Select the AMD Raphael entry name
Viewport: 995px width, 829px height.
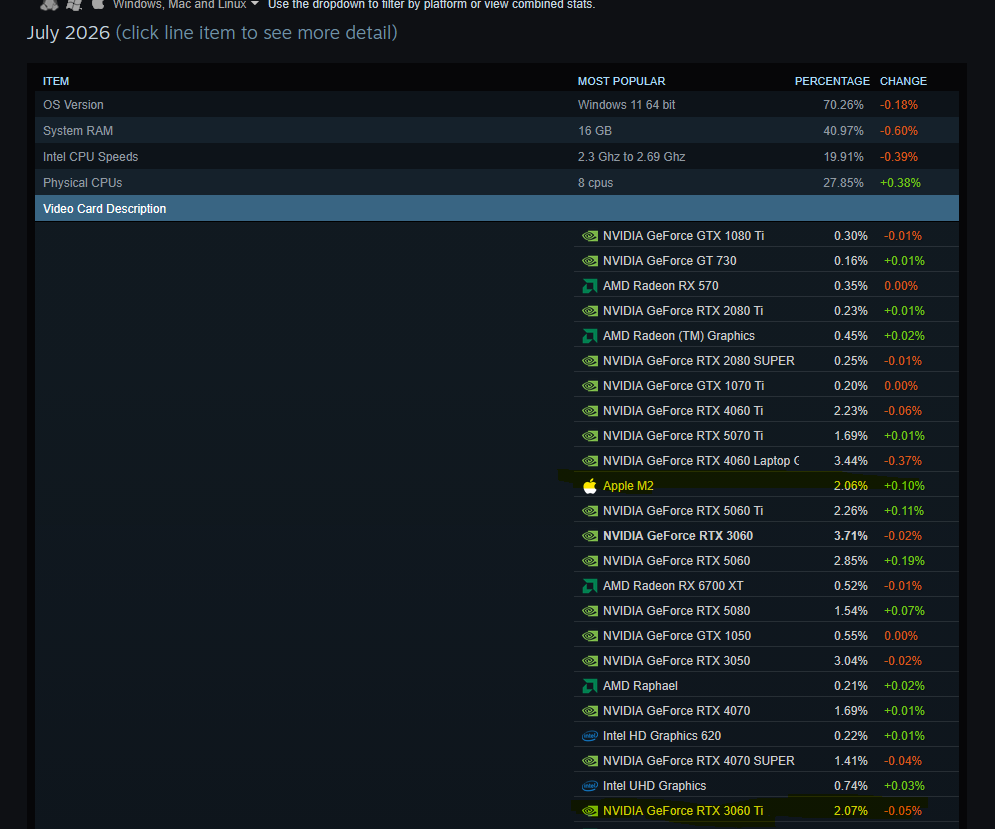pos(640,686)
